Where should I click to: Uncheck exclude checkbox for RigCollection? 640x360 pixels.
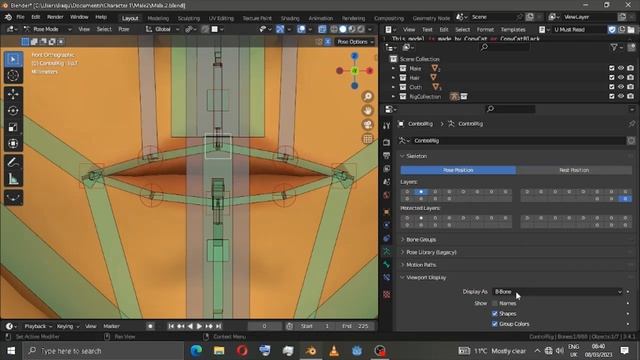(x=611, y=96)
